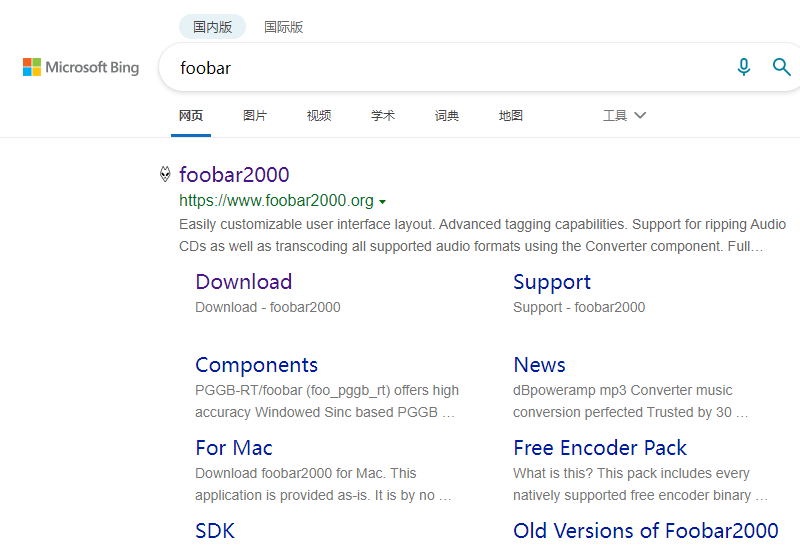Click the For Mac sitelink
This screenshot has height=550, width=800.
(233, 448)
